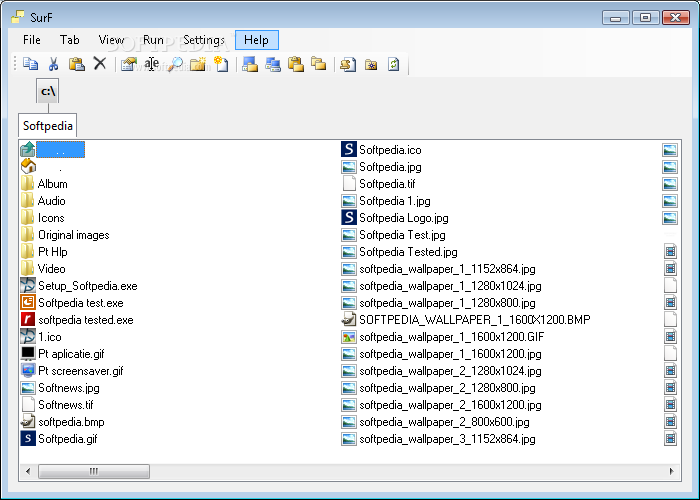The width and height of the screenshot is (700, 500).
Task: Select the file Softpedia.tif
Action: tap(387, 183)
